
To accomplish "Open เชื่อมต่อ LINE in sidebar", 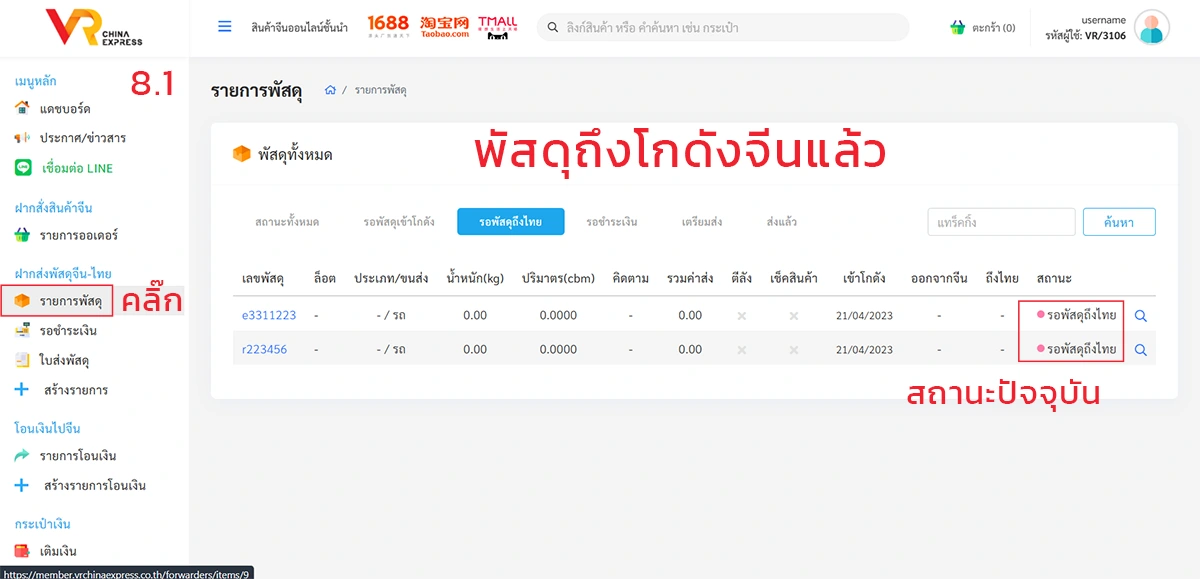I will coord(77,168).
